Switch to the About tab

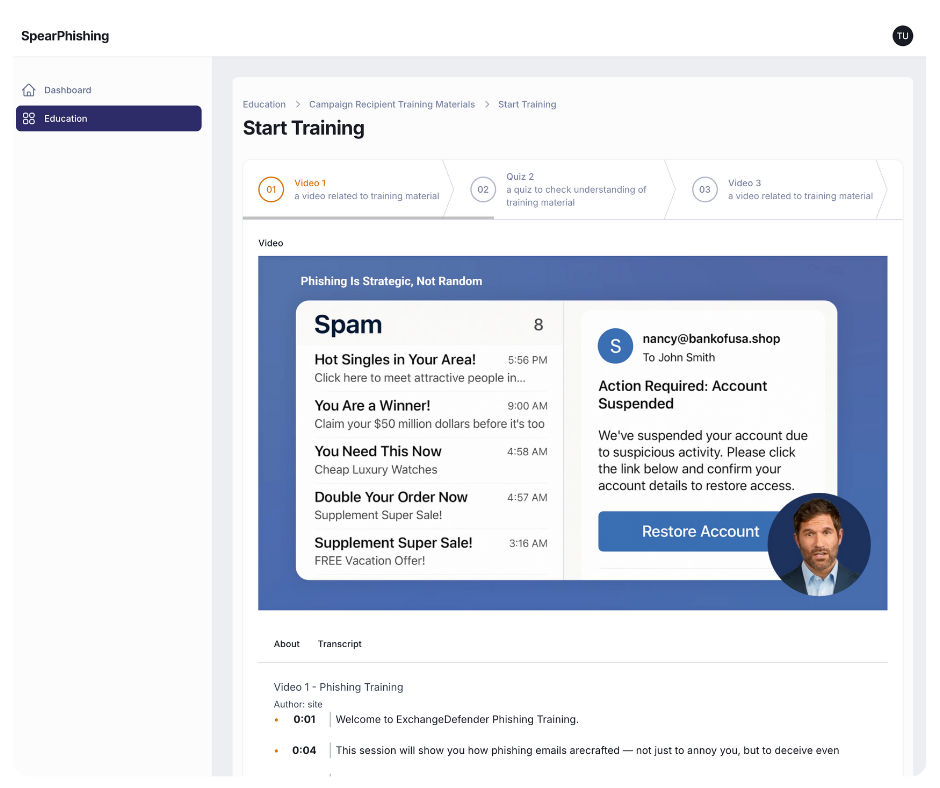tap(287, 644)
